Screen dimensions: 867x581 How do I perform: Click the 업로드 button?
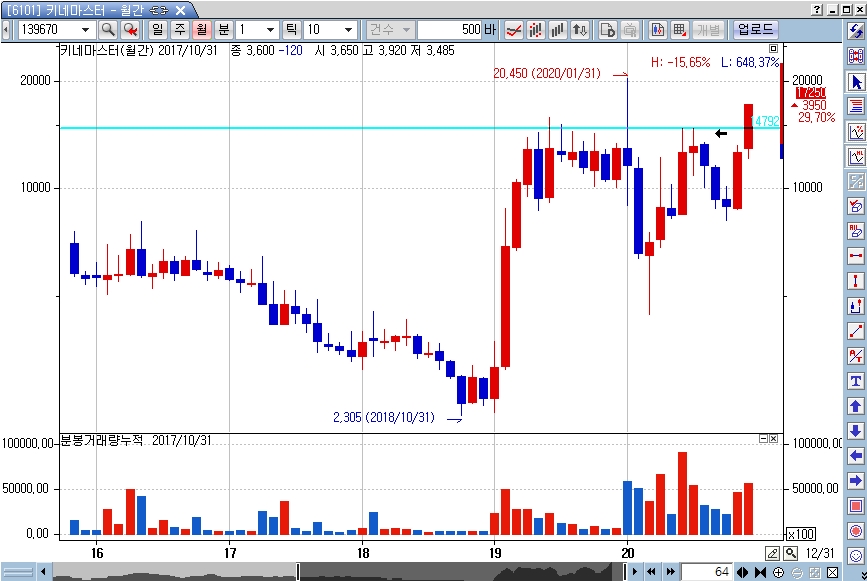756,29
